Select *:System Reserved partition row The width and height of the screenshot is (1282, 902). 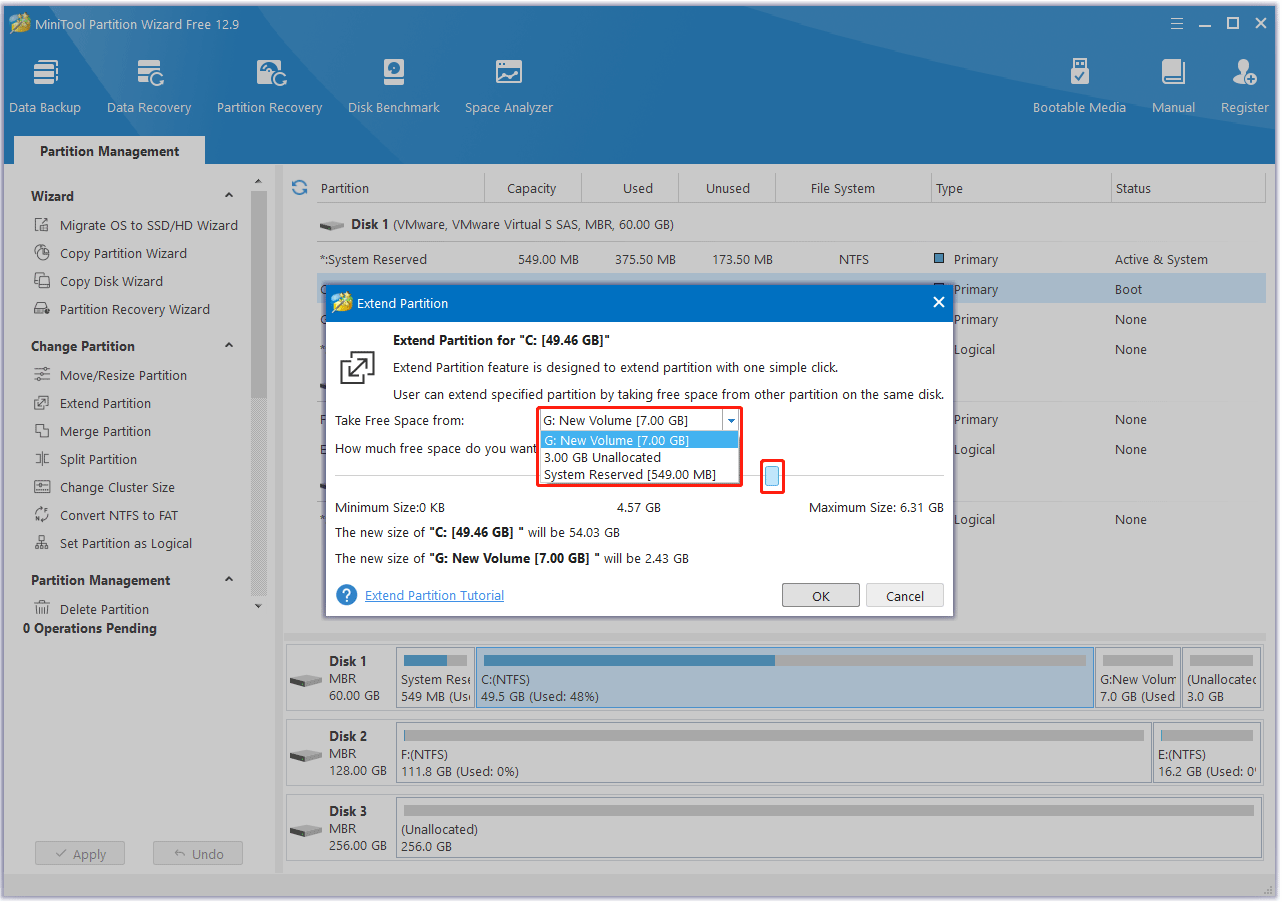tap(790, 259)
